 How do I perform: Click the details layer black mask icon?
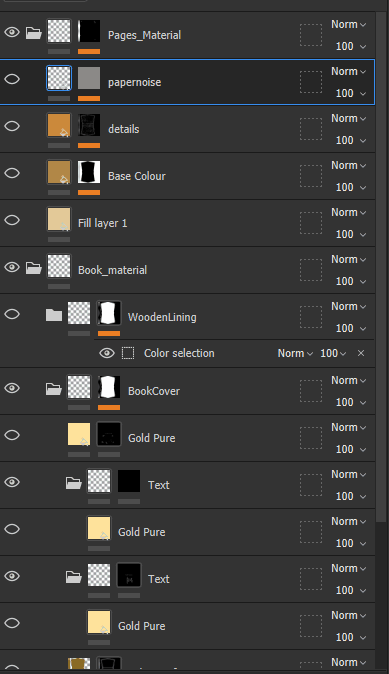click(89, 125)
